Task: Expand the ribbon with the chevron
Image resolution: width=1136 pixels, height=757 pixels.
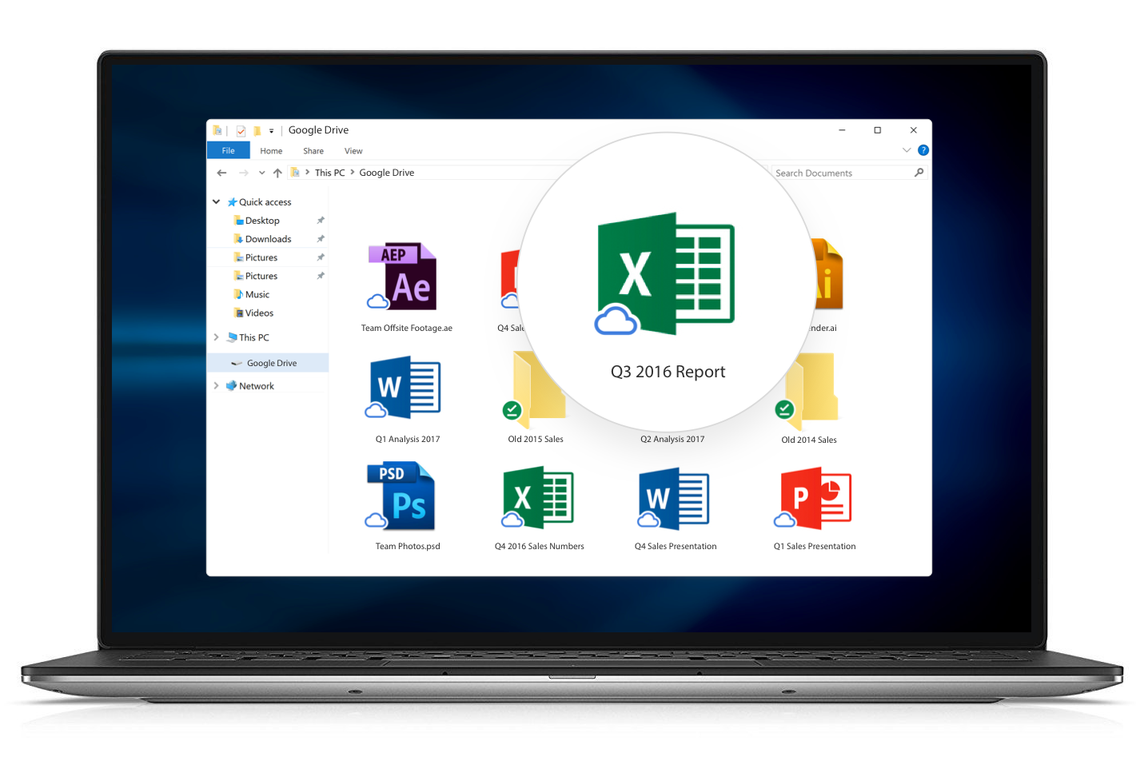Action: pos(906,150)
